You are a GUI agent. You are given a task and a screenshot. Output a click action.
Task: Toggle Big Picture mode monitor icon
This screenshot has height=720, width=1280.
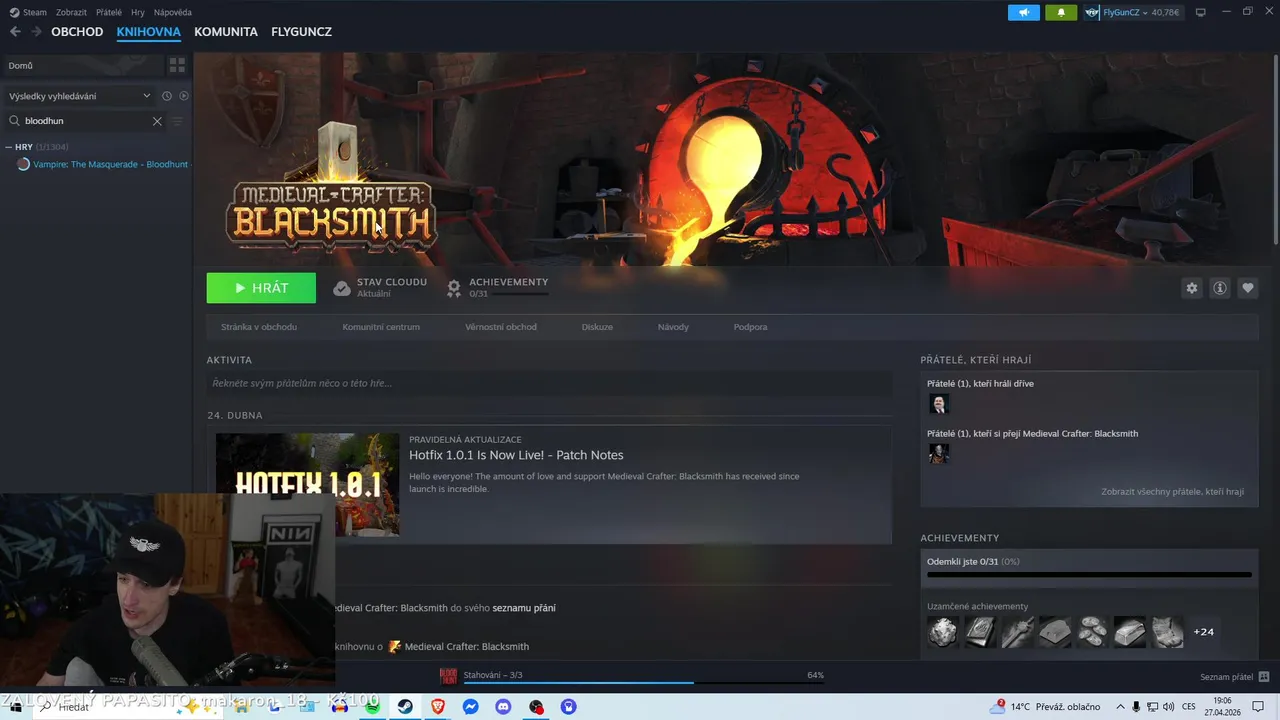(x=1201, y=12)
